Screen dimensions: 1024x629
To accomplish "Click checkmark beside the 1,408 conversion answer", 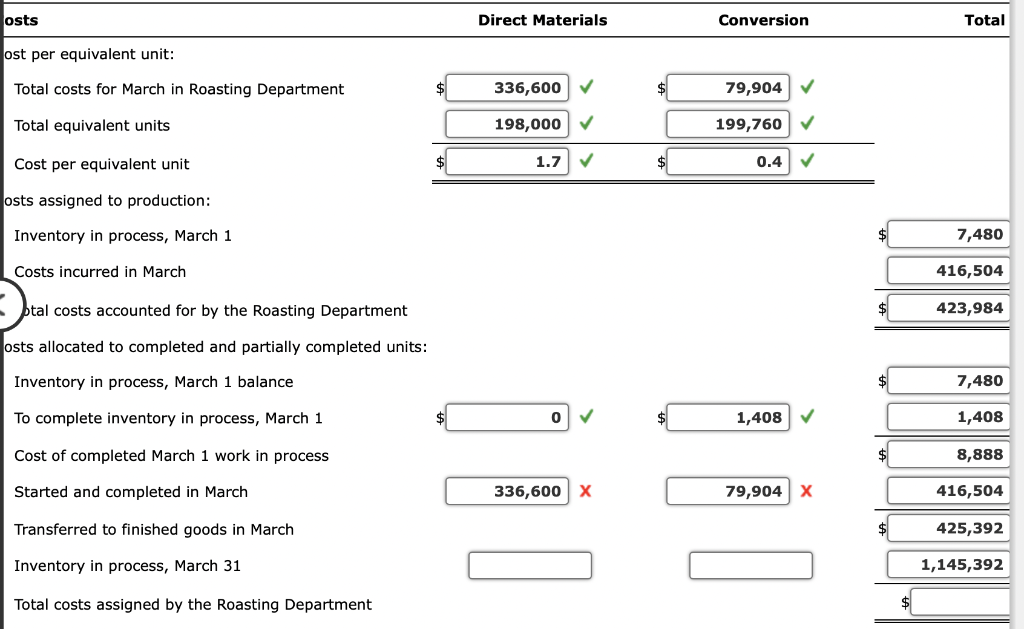I will [x=806, y=417].
